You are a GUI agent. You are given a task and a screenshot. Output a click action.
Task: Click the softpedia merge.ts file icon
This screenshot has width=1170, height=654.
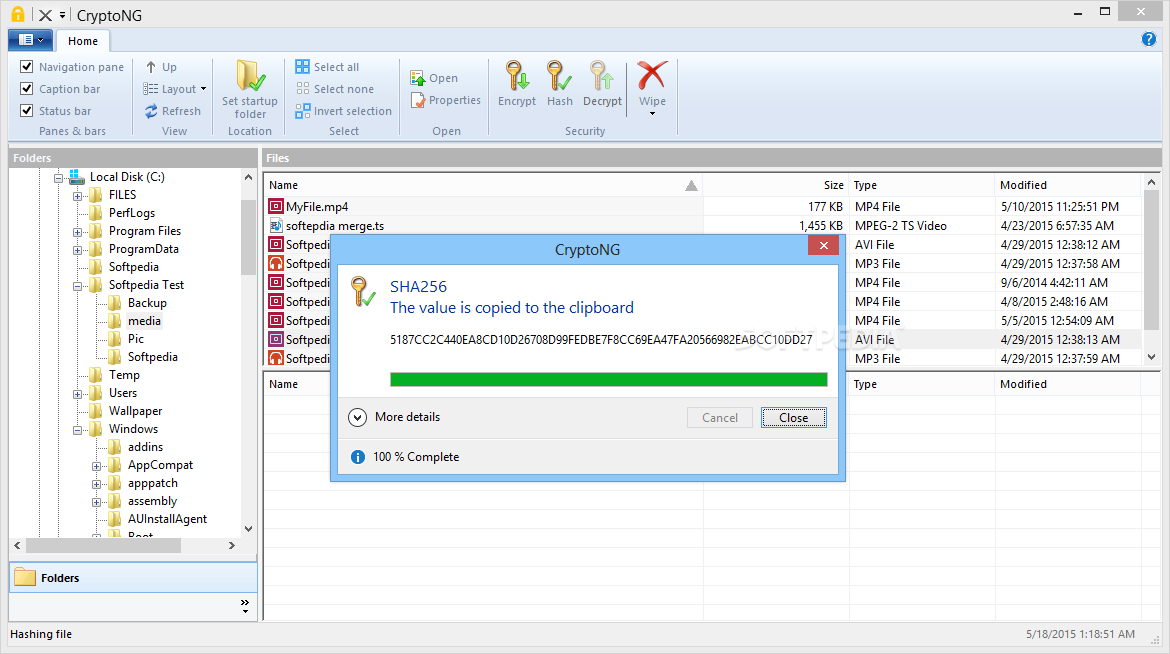pyautogui.click(x=276, y=225)
